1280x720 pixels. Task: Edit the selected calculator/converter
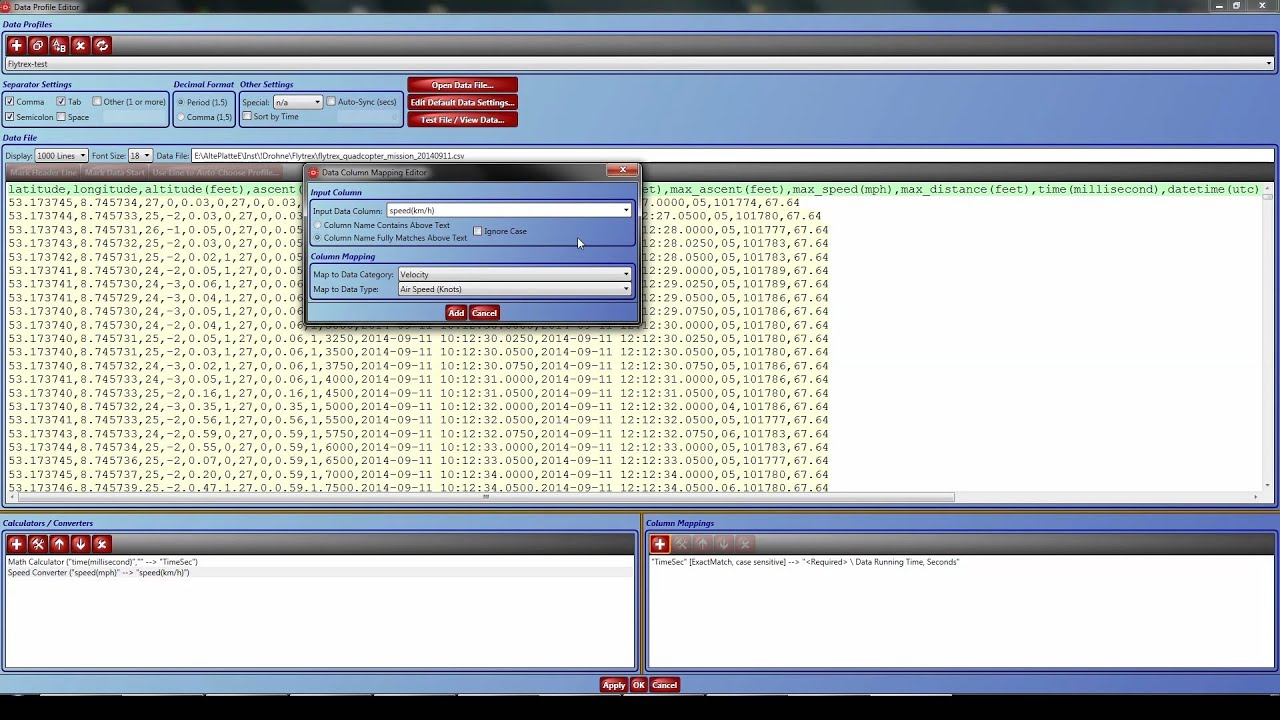38,544
